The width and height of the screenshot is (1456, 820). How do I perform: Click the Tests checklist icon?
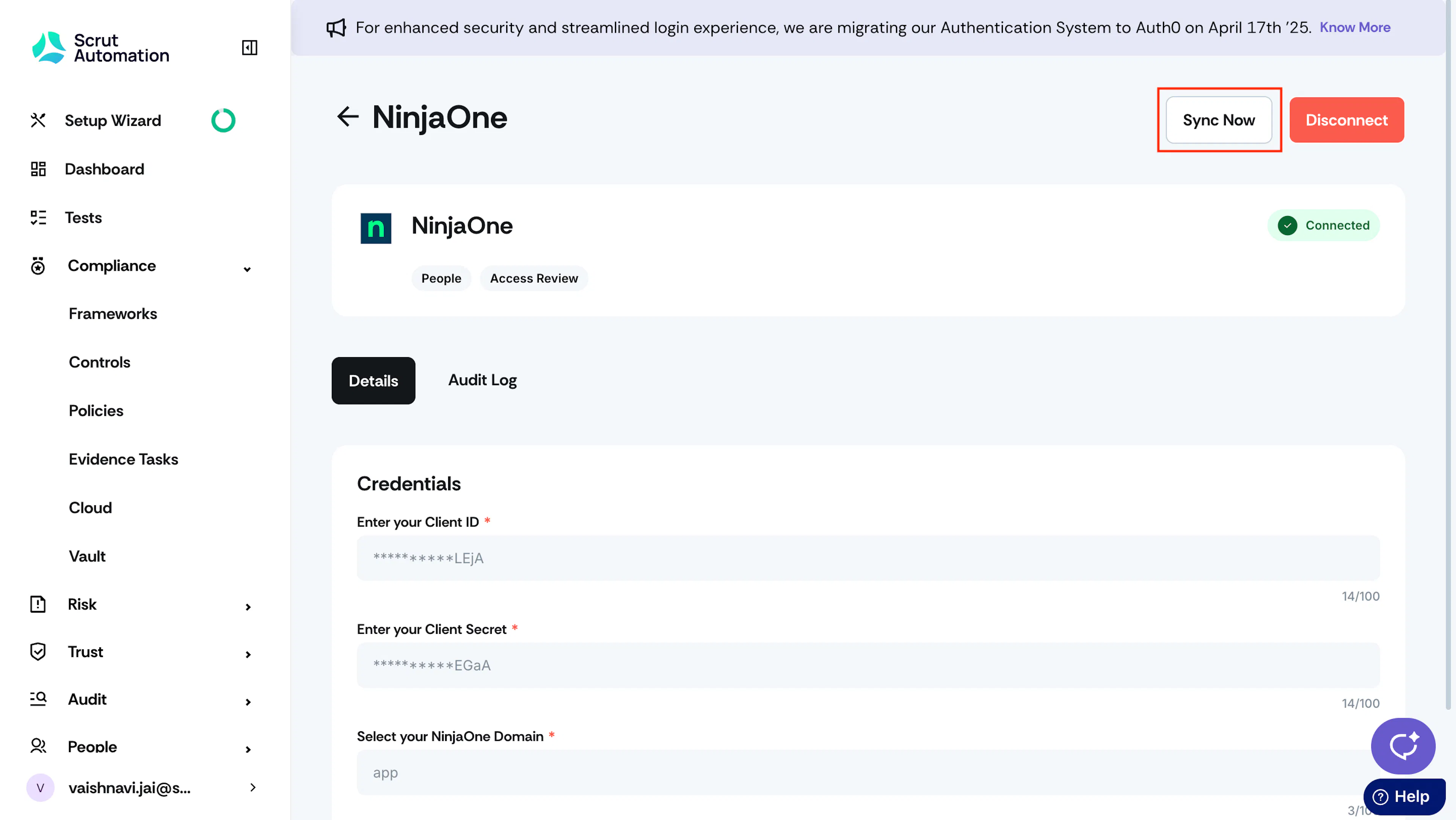pyautogui.click(x=38, y=218)
